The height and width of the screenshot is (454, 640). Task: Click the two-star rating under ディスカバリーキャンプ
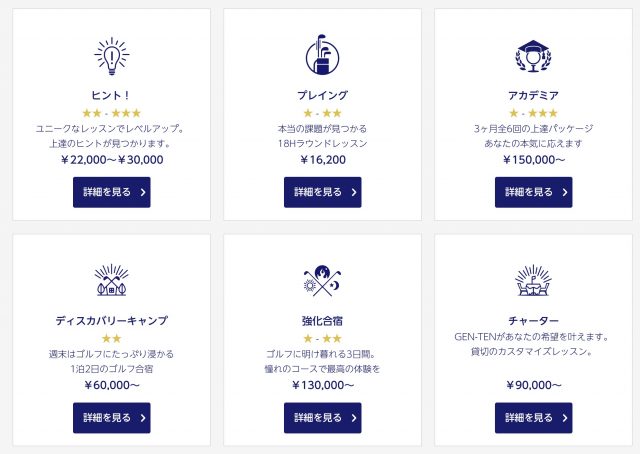coord(111,338)
